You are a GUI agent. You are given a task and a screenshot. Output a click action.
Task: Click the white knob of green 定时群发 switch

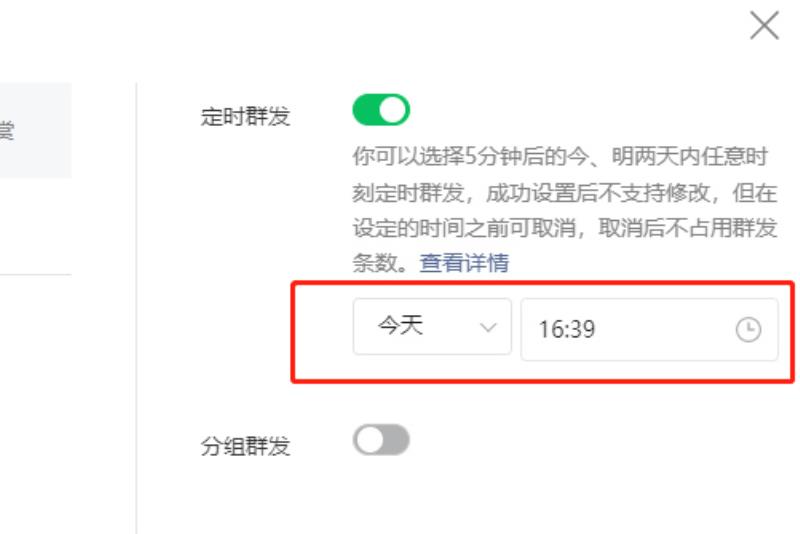tap(393, 110)
